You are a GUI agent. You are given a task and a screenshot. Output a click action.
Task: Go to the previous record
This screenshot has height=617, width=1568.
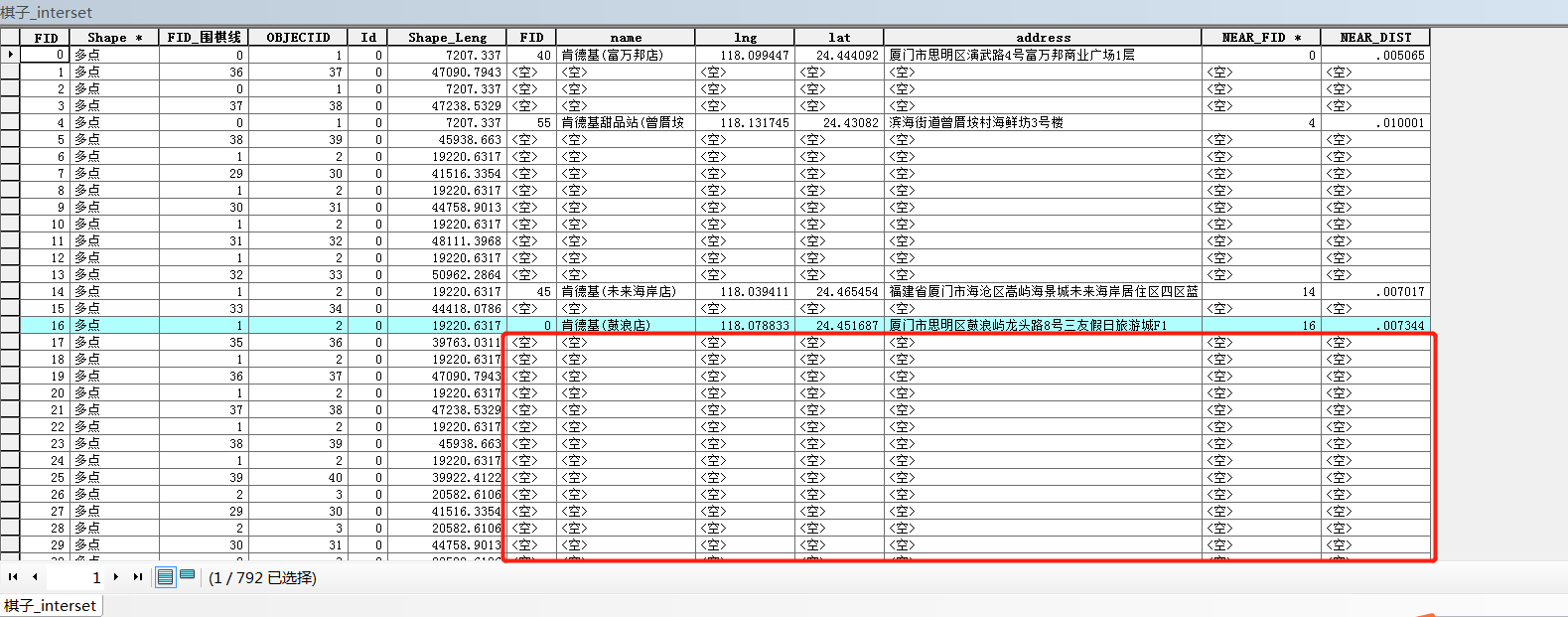[x=35, y=577]
